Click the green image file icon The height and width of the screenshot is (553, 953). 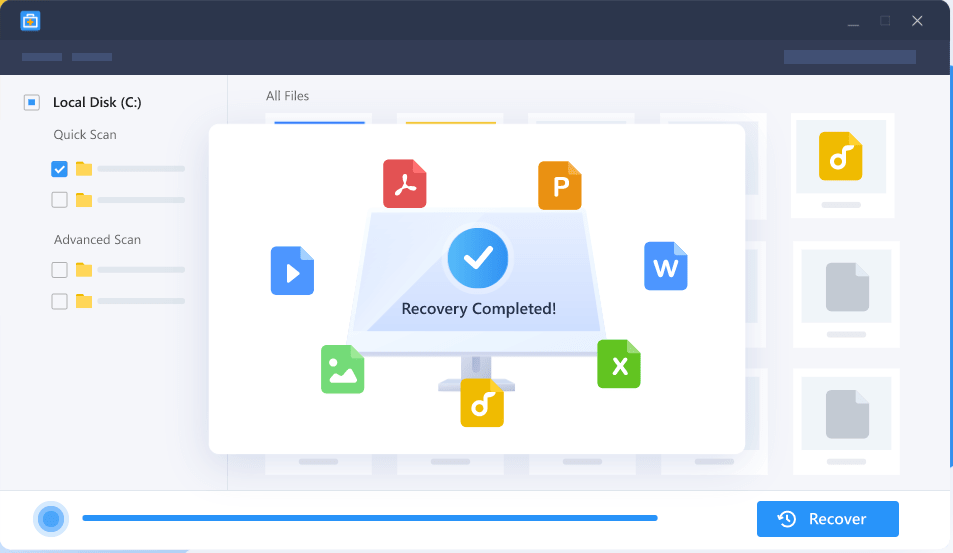pos(343,369)
